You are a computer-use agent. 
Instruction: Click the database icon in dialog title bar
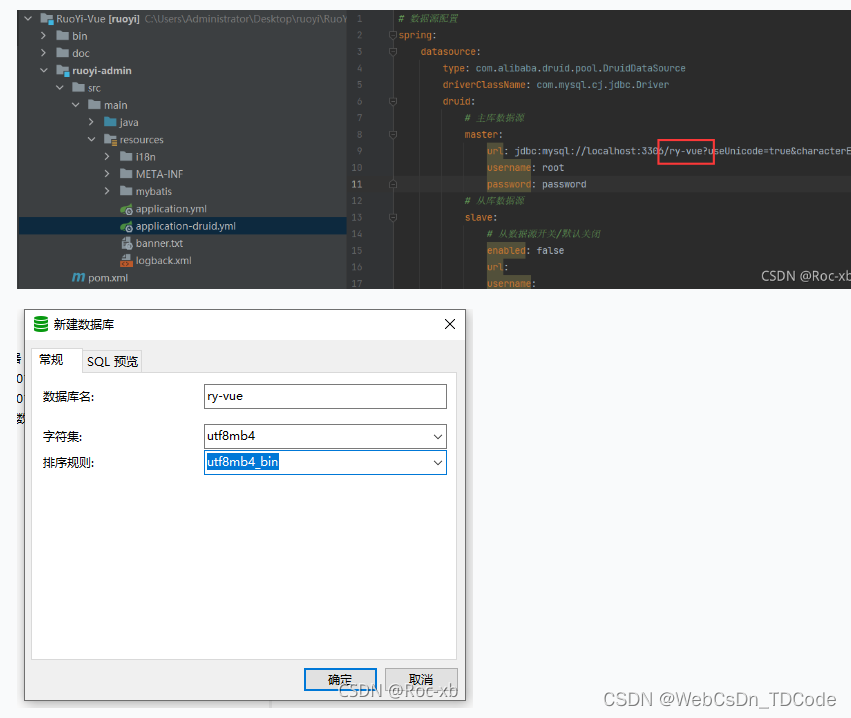click(x=41, y=323)
